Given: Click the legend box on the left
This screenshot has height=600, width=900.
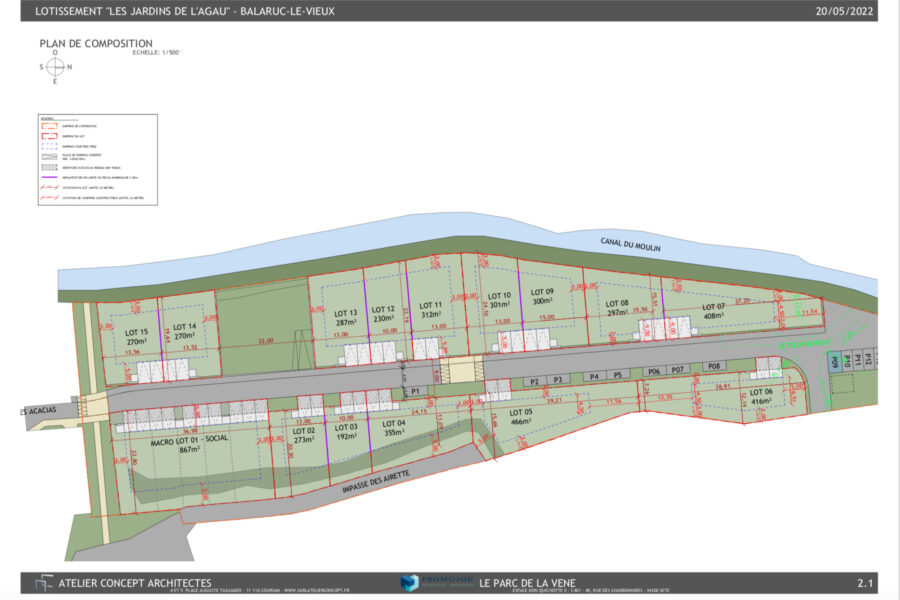Looking at the screenshot, I should click(x=98, y=160).
